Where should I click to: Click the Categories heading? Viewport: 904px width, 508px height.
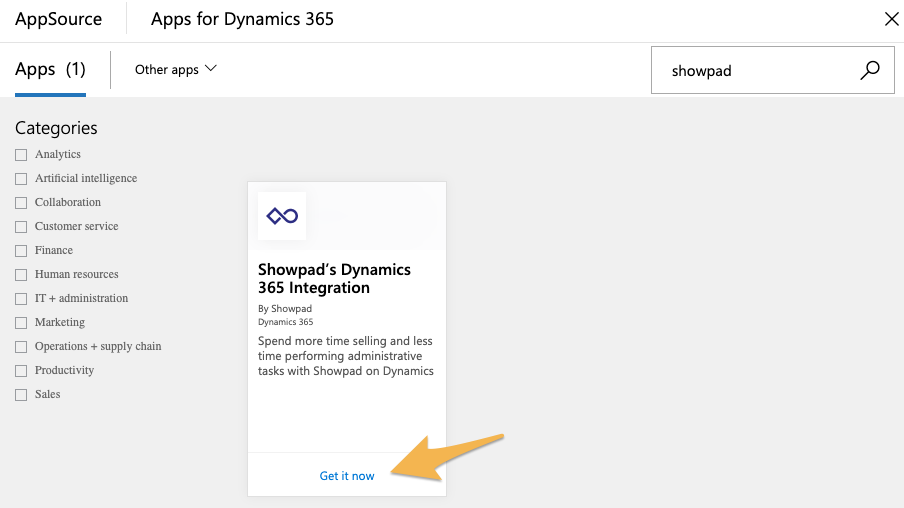coord(56,128)
